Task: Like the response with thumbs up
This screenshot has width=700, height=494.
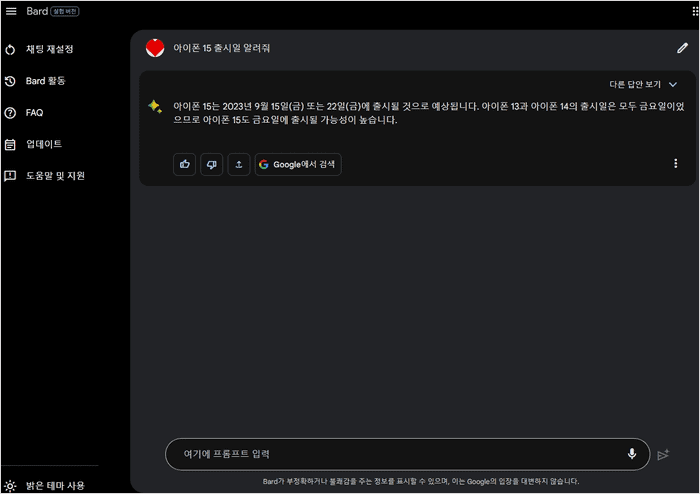Action: pyautogui.click(x=184, y=164)
